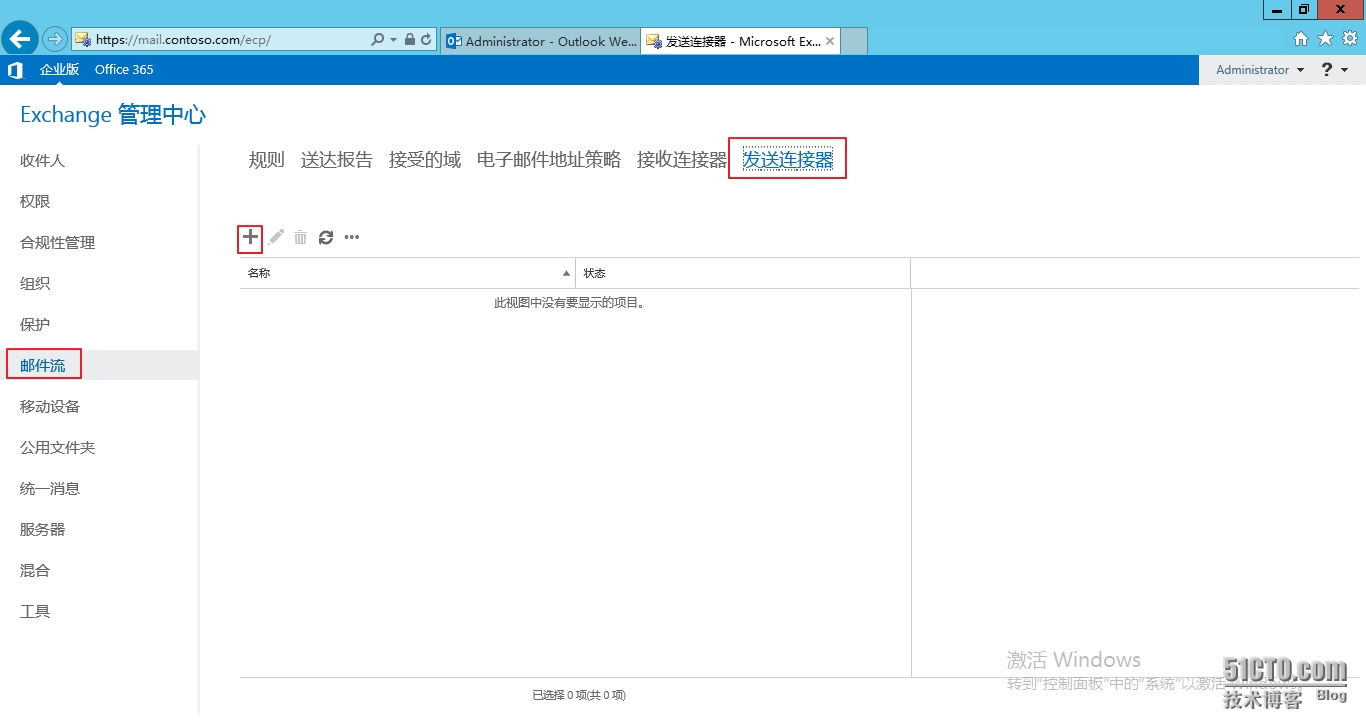Open the Office 365 link
The width and height of the screenshot is (1366, 728).
124,70
